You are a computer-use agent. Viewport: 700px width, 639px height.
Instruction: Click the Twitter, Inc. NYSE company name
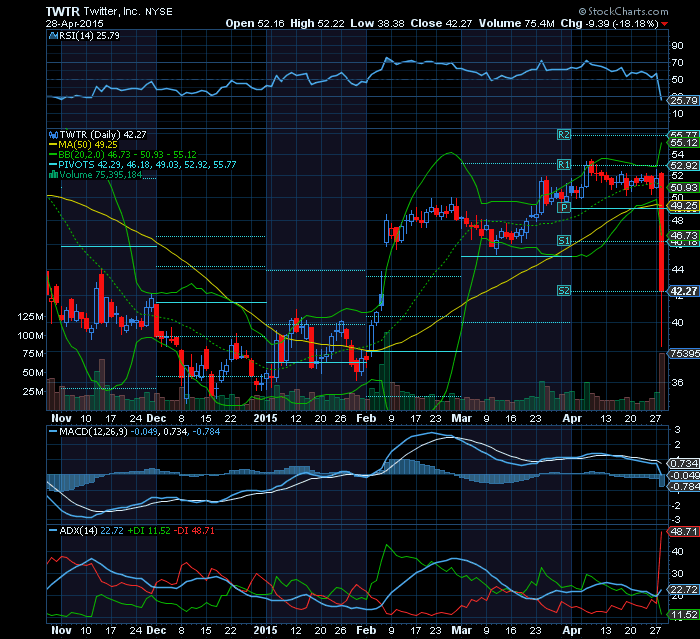(x=128, y=12)
